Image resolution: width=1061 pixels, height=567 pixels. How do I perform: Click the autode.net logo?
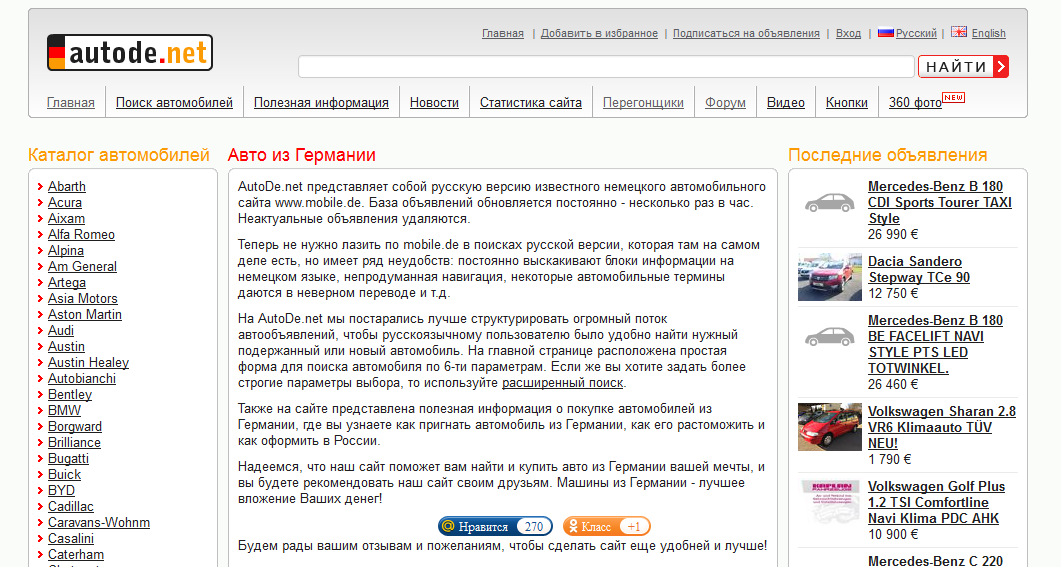(x=130, y=53)
